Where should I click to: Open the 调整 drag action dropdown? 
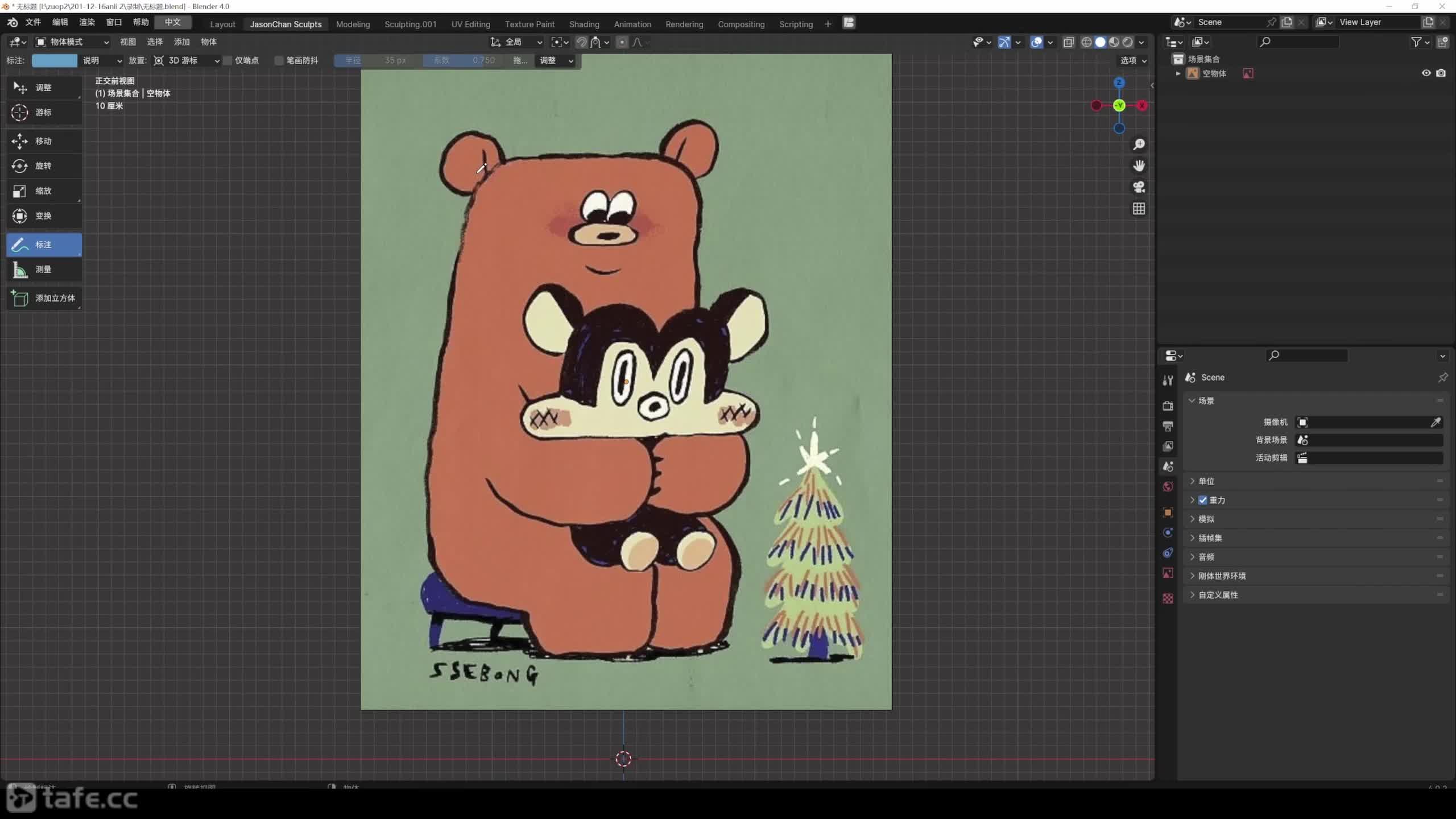point(556,60)
